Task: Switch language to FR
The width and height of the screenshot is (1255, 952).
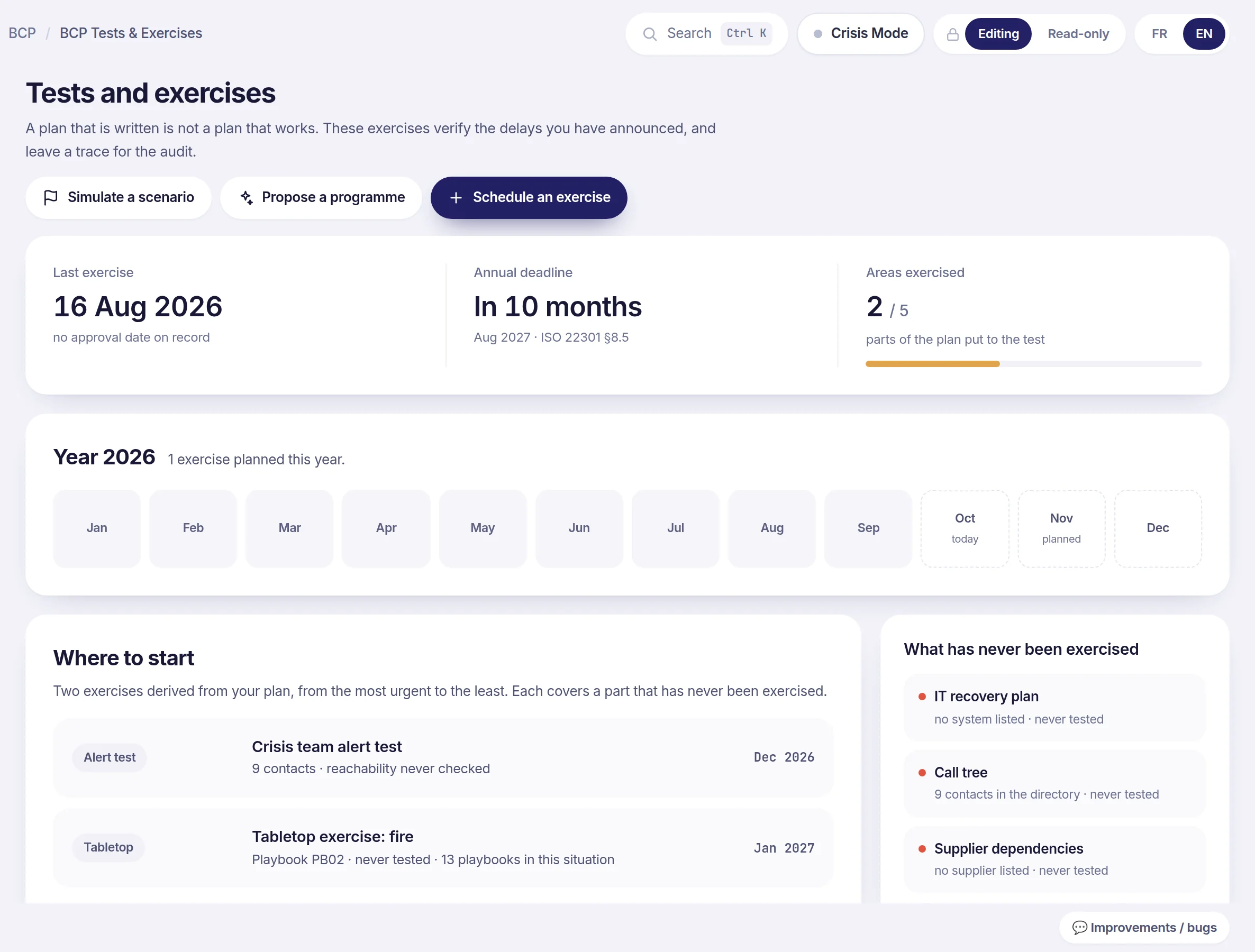Action: point(1159,34)
